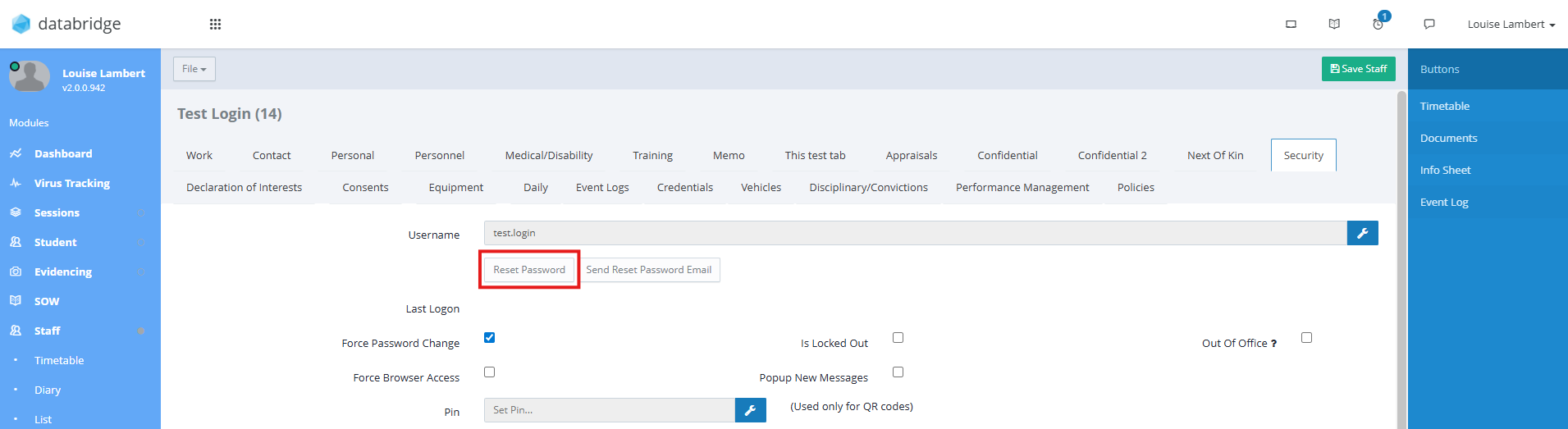Click the Out Of Office question mark
The image size is (1568, 429).
point(1273,344)
